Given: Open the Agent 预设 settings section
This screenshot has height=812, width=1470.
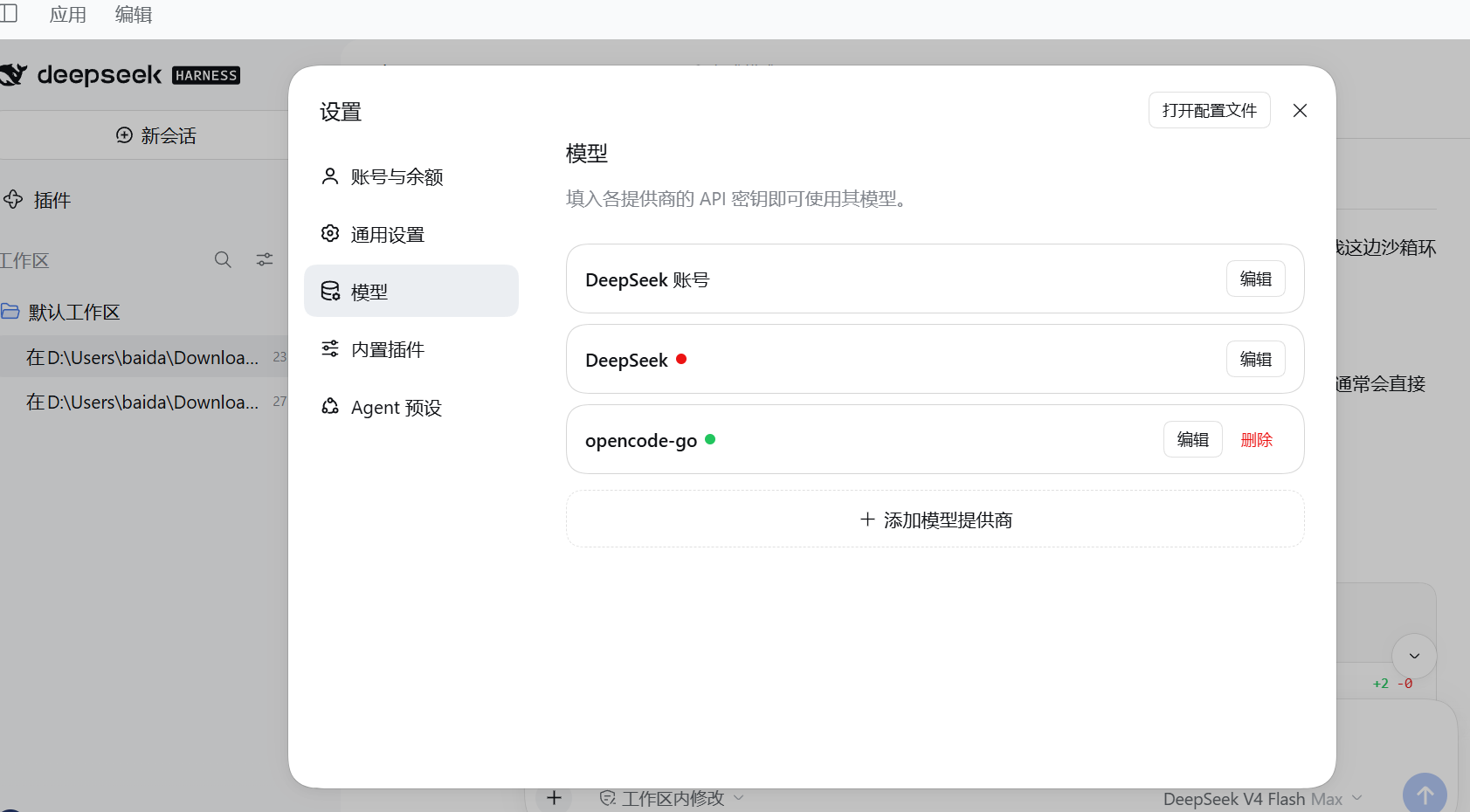Looking at the screenshot, I should pyautogui.click(x=411, y=408).
